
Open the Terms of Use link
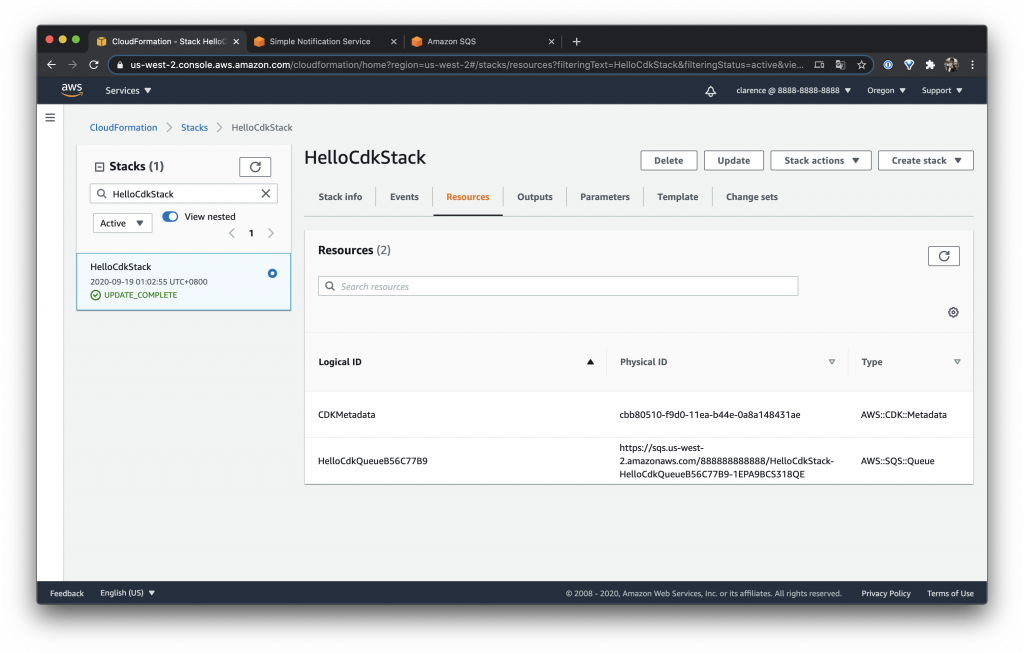[x=950, y=593]
